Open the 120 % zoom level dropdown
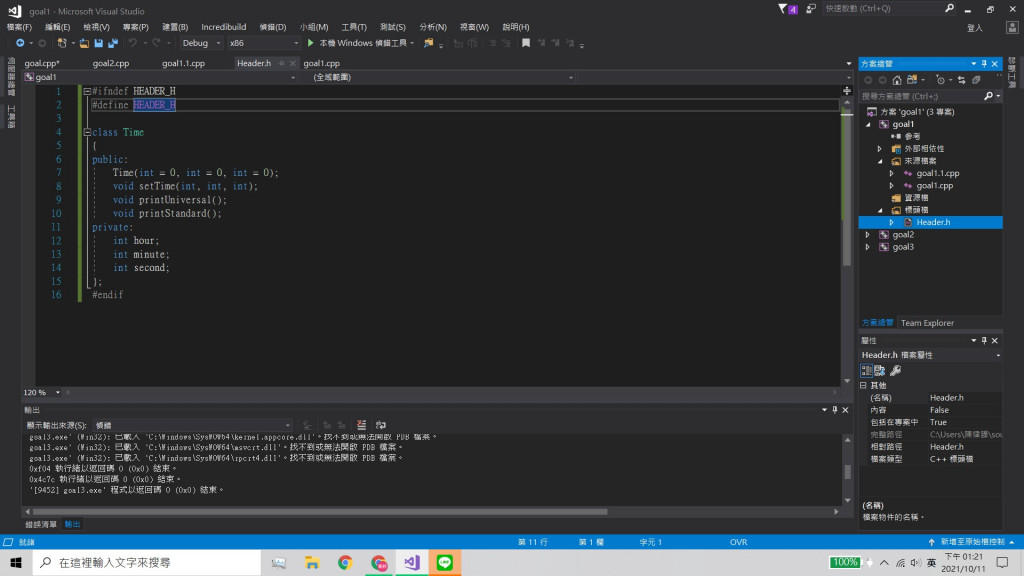This screenshot has width=1024, height=576. tap(42, 392)
